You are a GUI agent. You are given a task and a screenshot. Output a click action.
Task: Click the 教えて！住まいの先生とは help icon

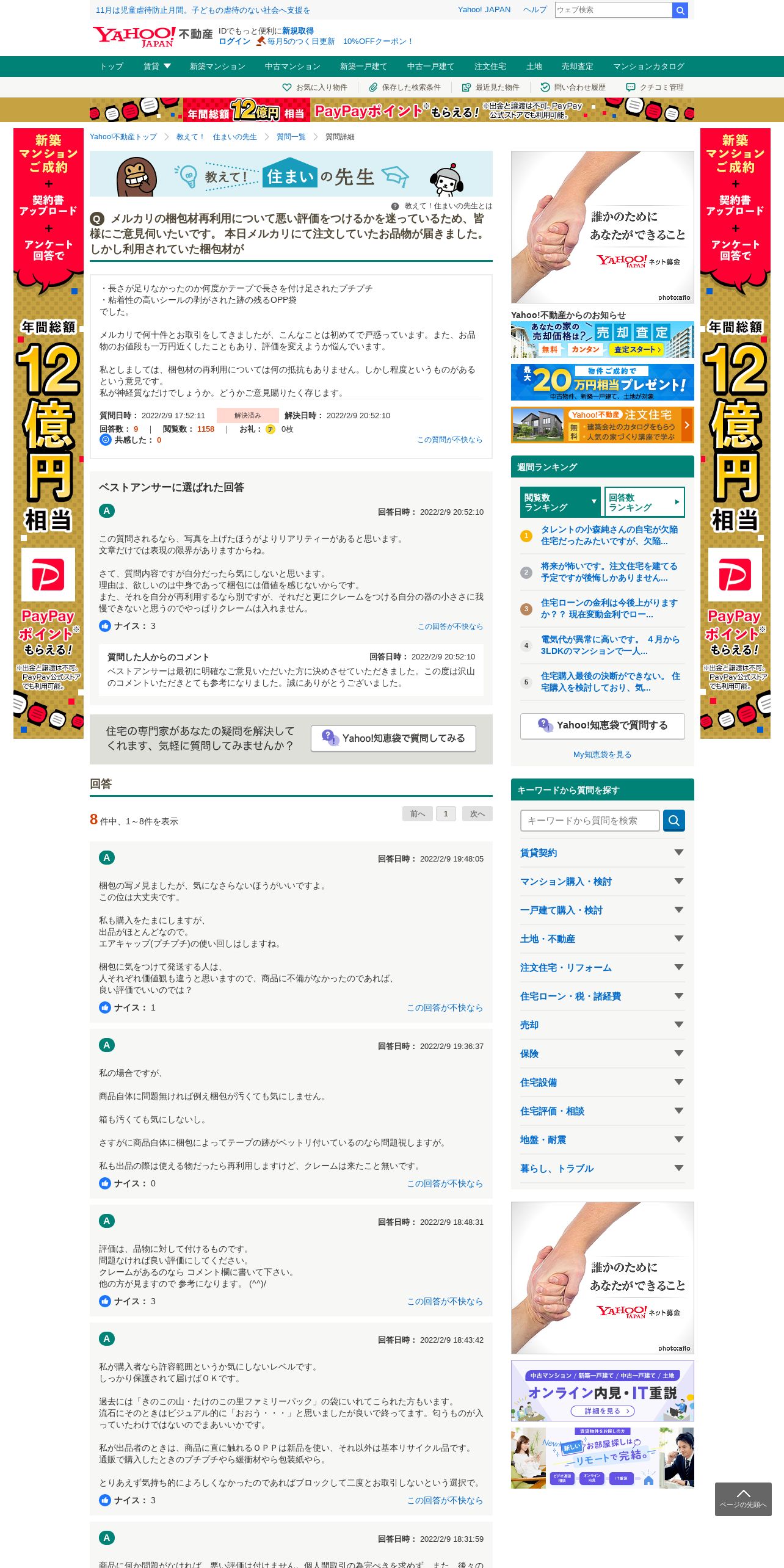[x=395, y=206]
